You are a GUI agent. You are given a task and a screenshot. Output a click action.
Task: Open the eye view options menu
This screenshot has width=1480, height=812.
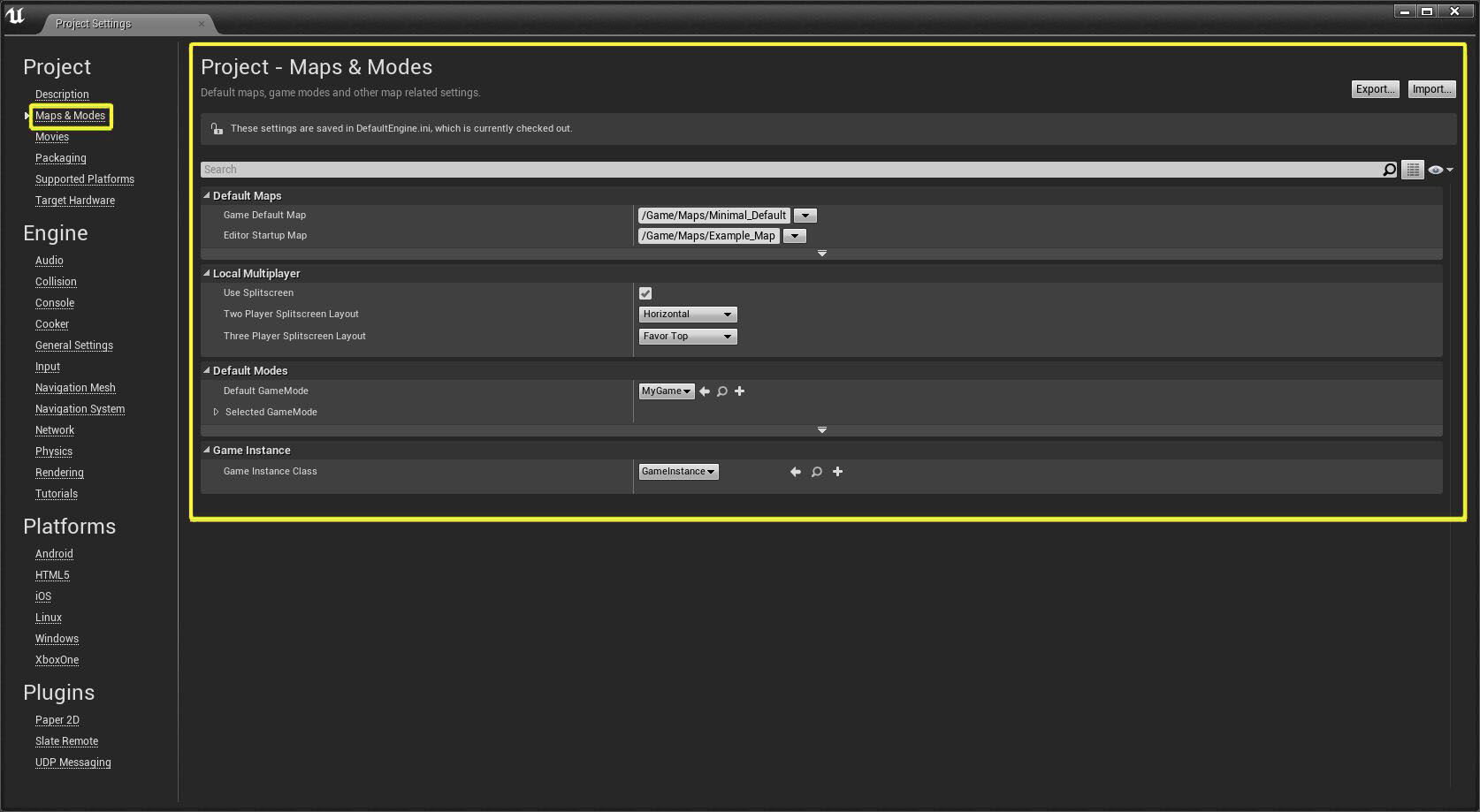(1439, 170)
